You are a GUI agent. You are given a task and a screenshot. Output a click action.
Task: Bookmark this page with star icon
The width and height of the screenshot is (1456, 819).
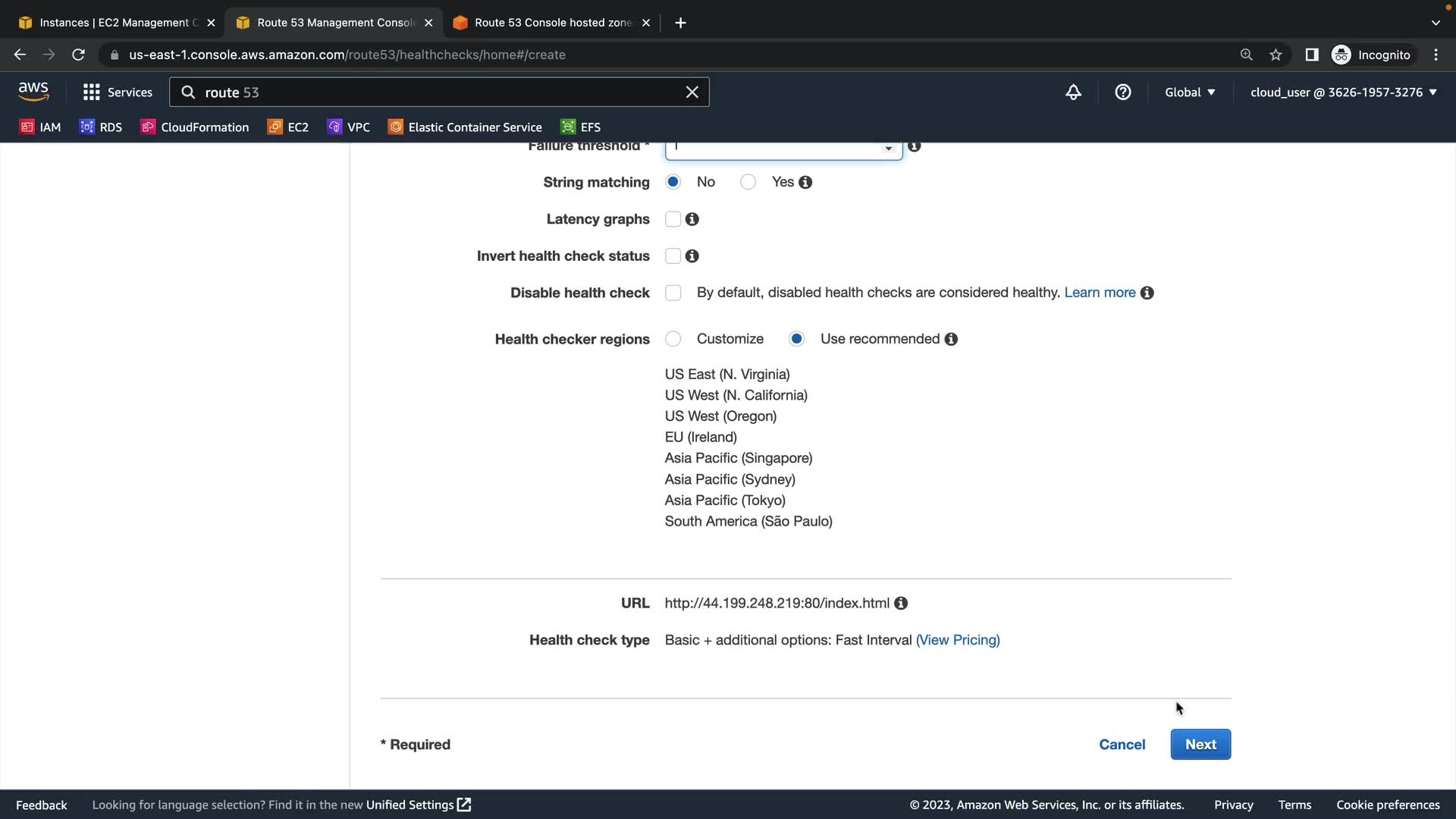click(1276, 55)
